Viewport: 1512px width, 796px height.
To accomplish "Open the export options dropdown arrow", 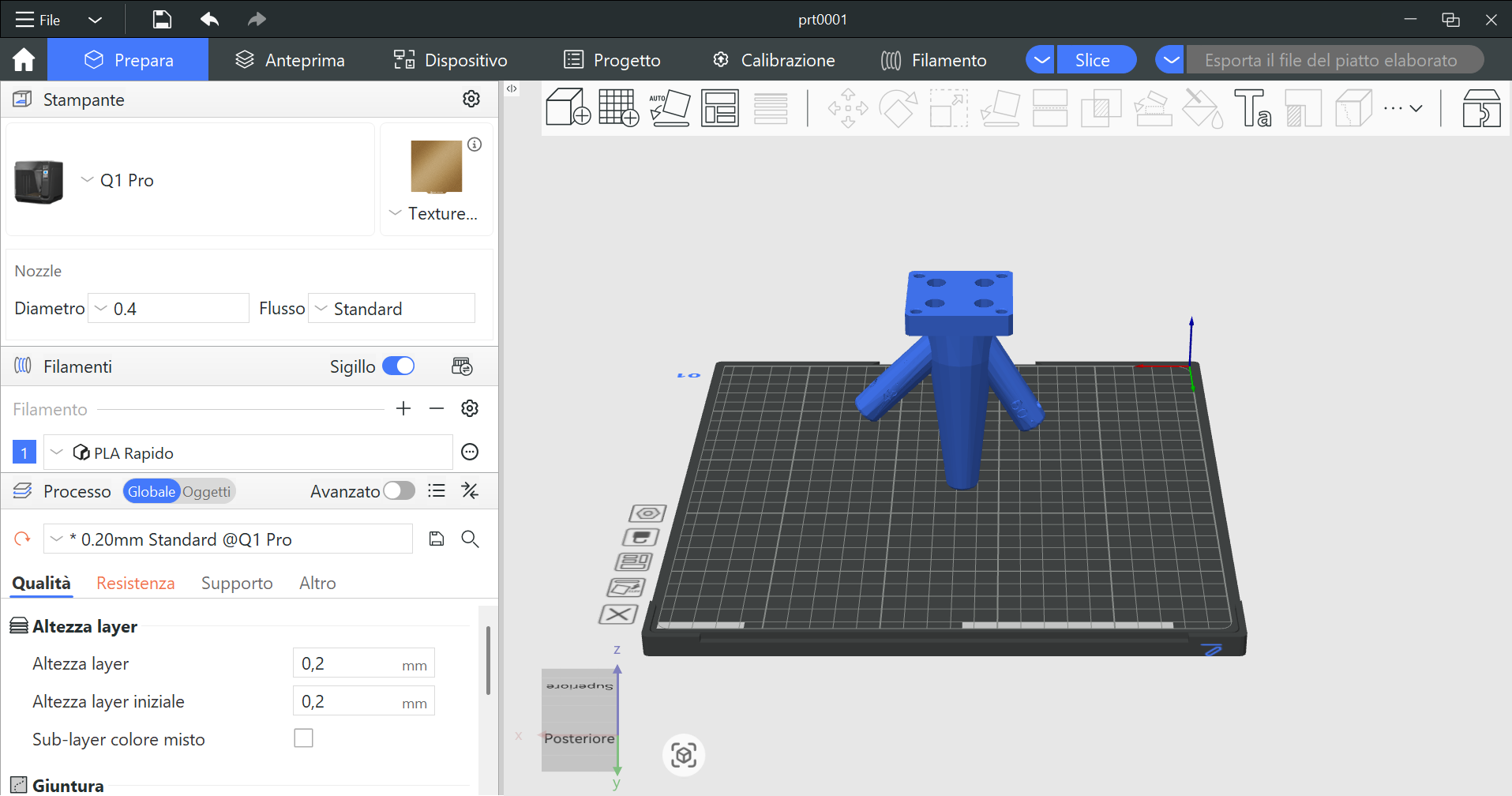I will (x=1171, y=60).
